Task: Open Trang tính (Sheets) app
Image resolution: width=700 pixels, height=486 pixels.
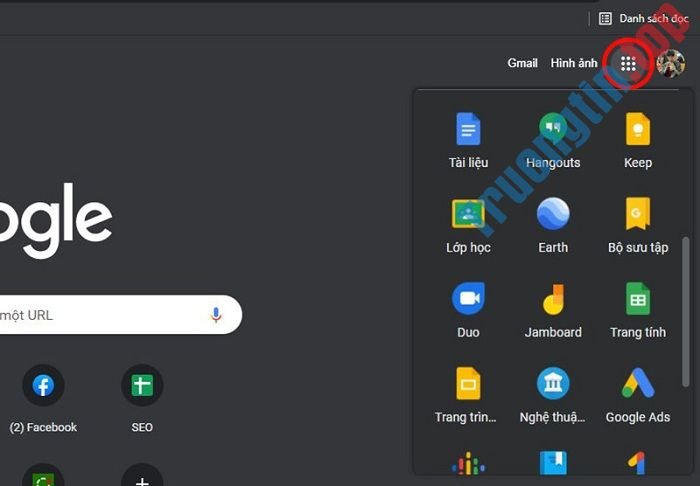Action: [638, 310]
